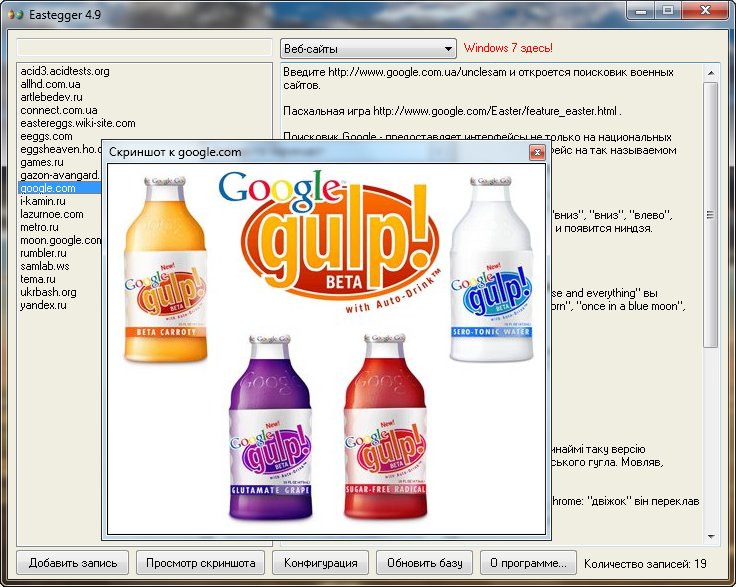Click the large Google Gulp! BETA logo
The width and height of the screenshot is (736, 587).
tap(331, 242)
